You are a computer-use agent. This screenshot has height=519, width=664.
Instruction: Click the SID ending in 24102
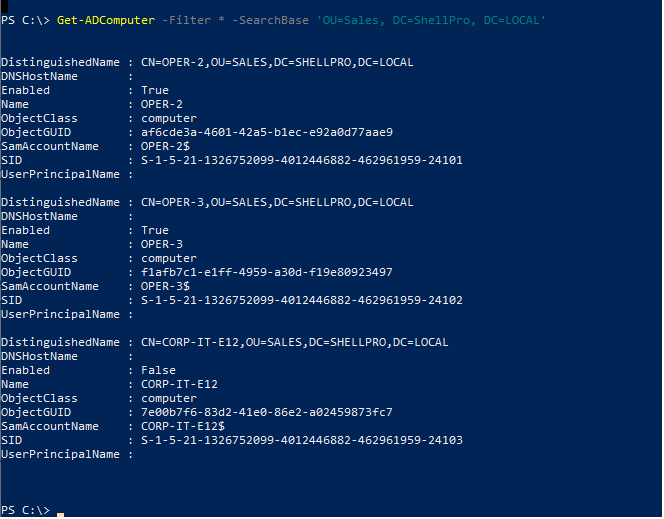point(302,300)
